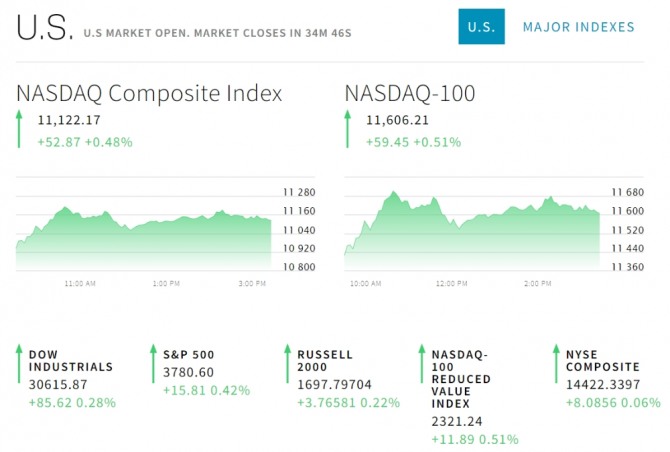
Task: Click the NASDAQ Composite green up arrow
Action: 19,130
